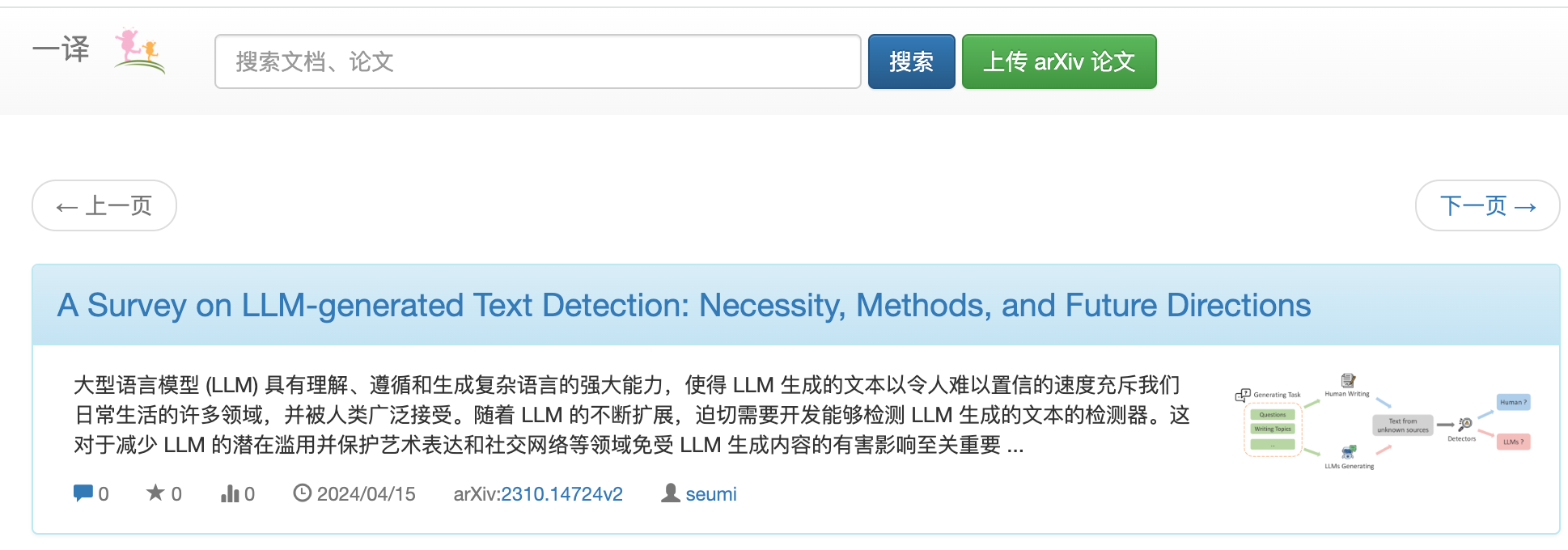1568x550 pixels.
Task: Click the bar chart views icon
Action: pyautogui.click(x=230, y=493)
